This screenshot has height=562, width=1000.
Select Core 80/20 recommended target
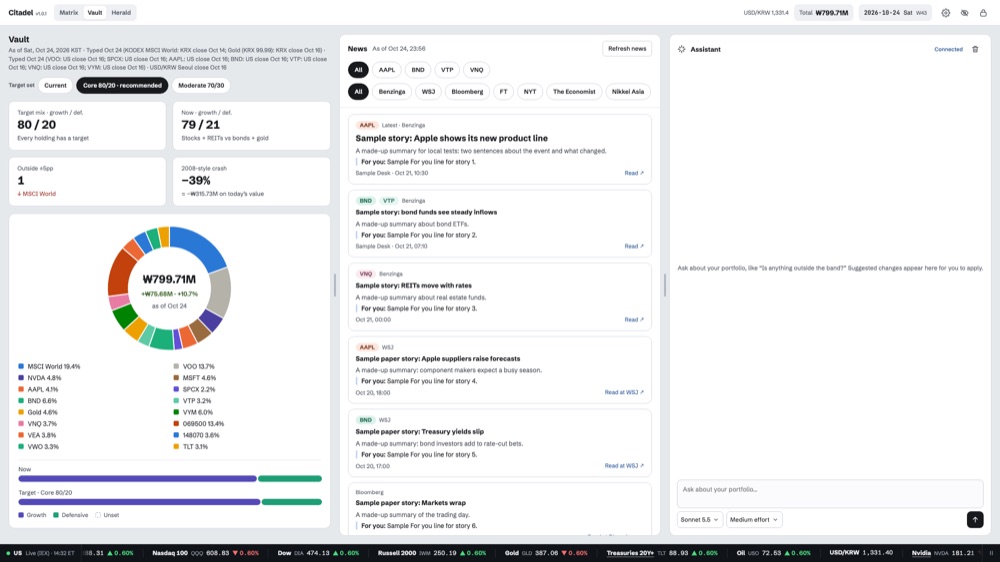122,85
